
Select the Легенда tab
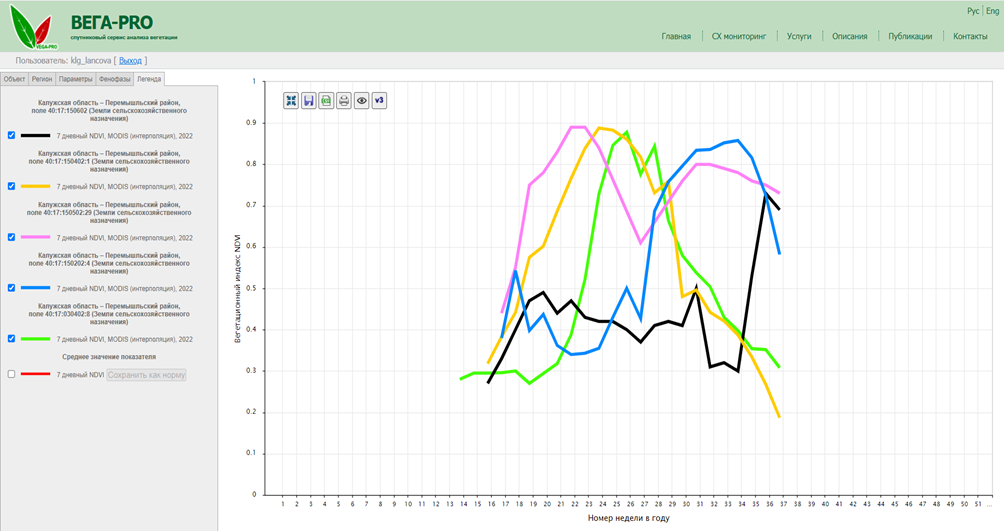coord(149,79)
